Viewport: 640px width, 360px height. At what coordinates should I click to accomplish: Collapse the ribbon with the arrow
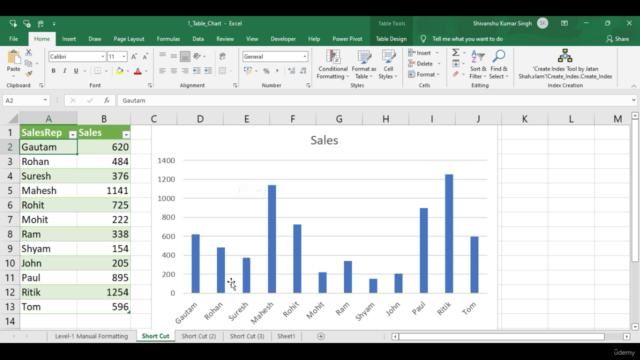click(633, 86)
